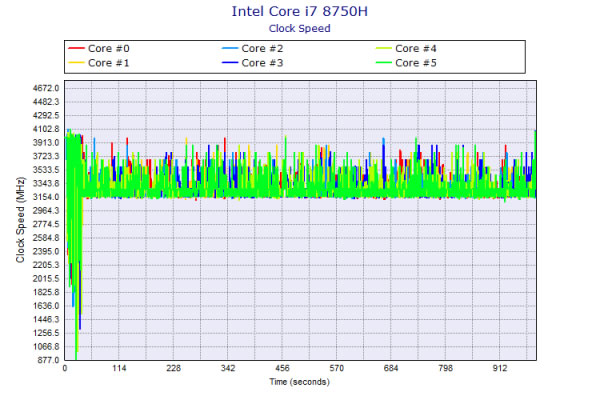Image resolution: width=600 pixels, height=400 pixels.
Task: Click the Core #4 legend entry
Action: 406,49
